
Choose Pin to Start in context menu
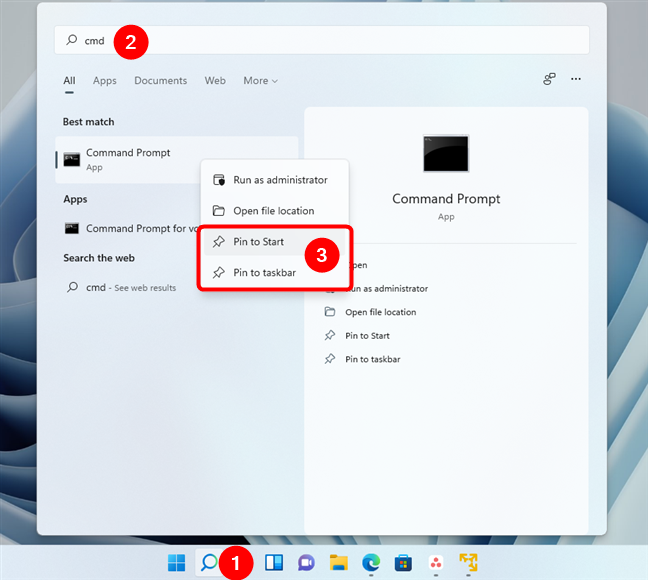pos(275,242)
